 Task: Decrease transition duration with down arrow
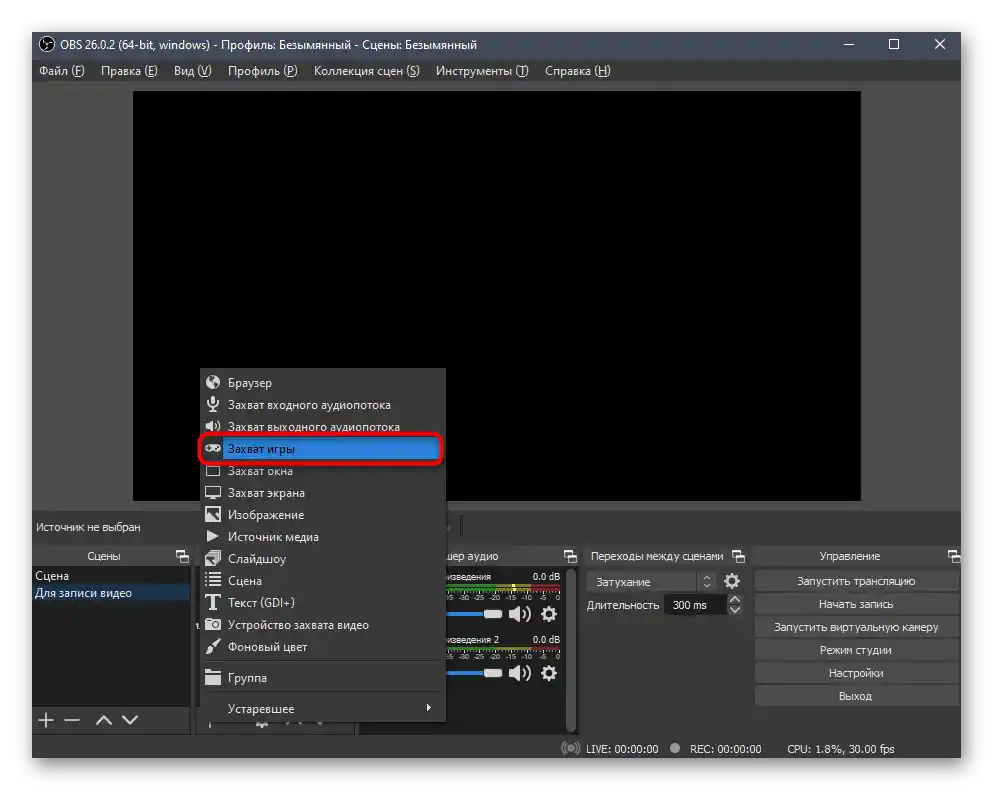click(x=735, y=610)
